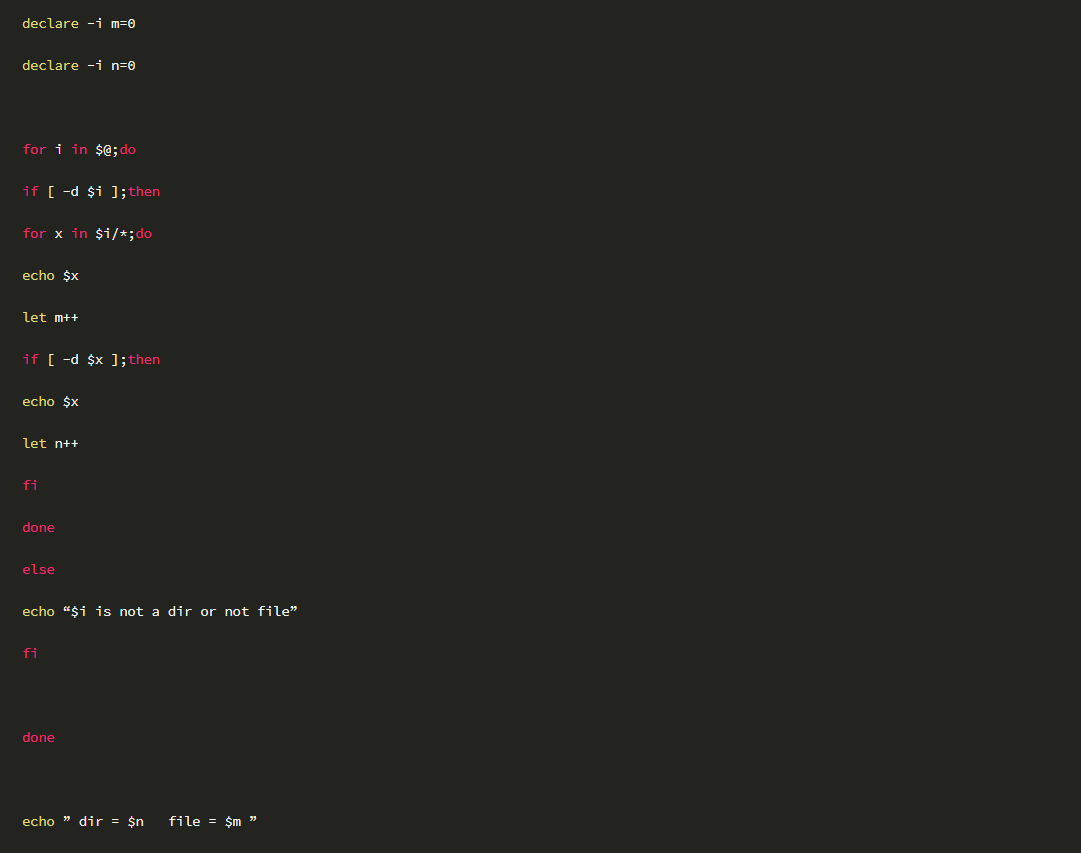Click the 'else' keyword
Viewport: 1081px width, 853px height.
[x=39, y=570]
